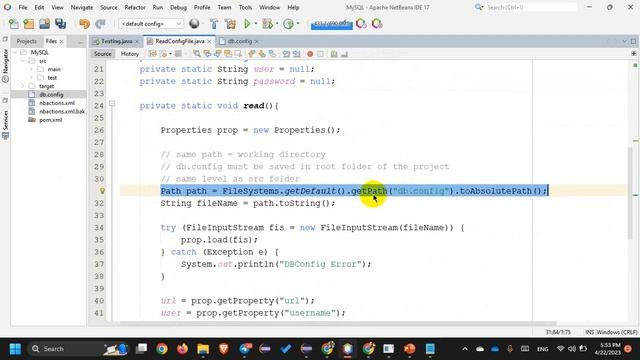The height and width of the screenshot is (360, 640).
Task: Click the vertical editor scrollbar
Action: (631, 192)
